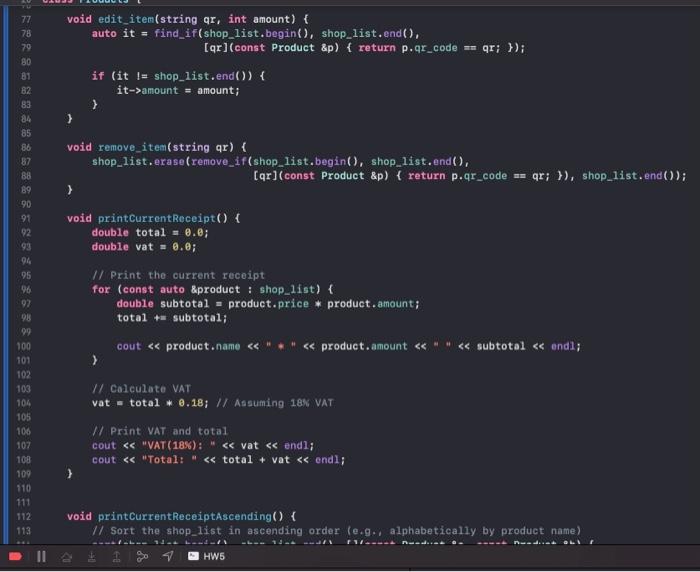This screenshot has height=572, width=700.
Task: Click the Step Over debug icon
Action: tap(67, 556)
